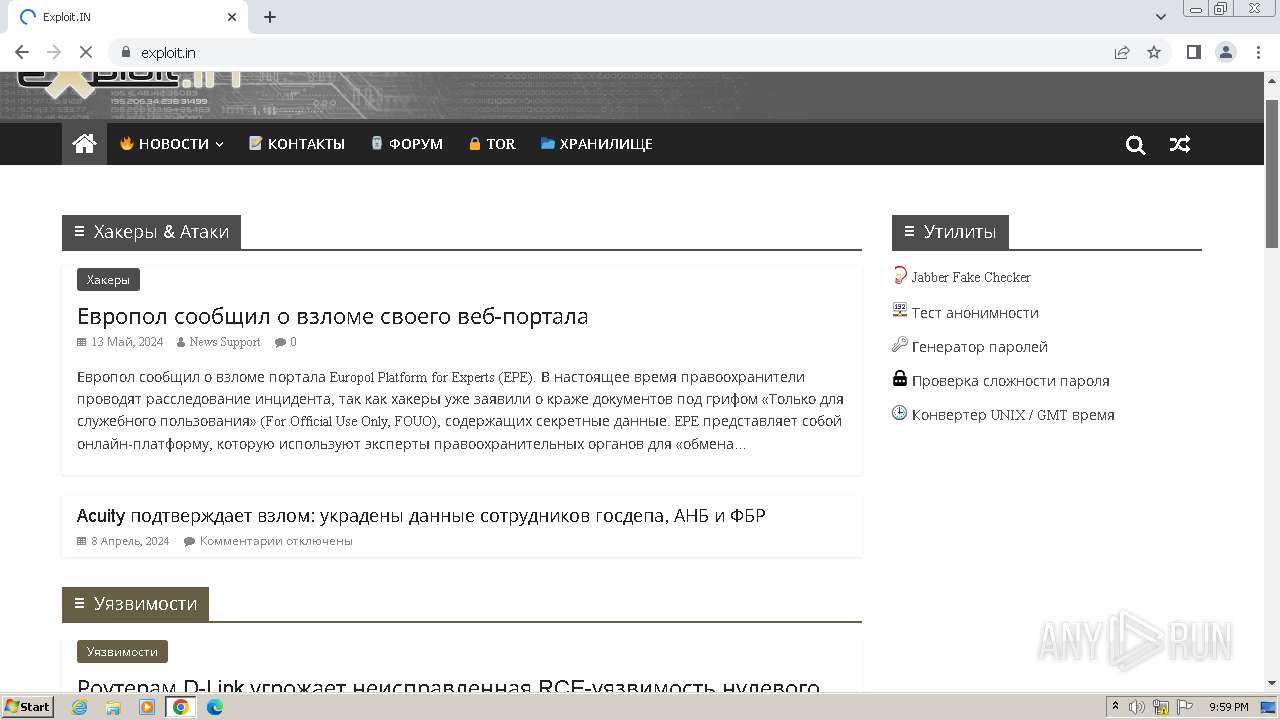Image resolution: width=1280 pixels, height=720 pixels.
Task: Show hidden system tray icons
Action: pos(1115,707)
